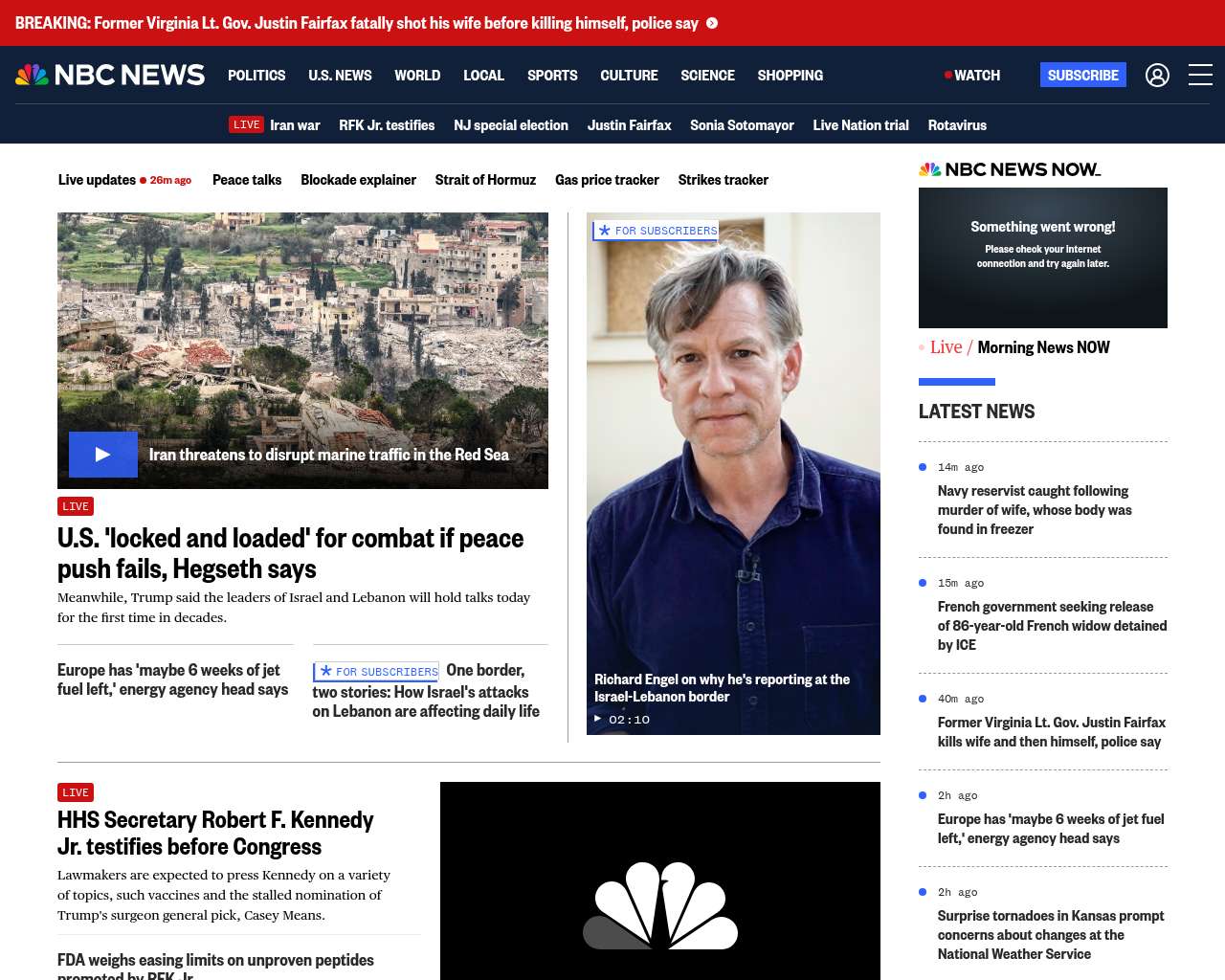Click the Israel and Lebanon talks summary text

(x=294, y=607)
